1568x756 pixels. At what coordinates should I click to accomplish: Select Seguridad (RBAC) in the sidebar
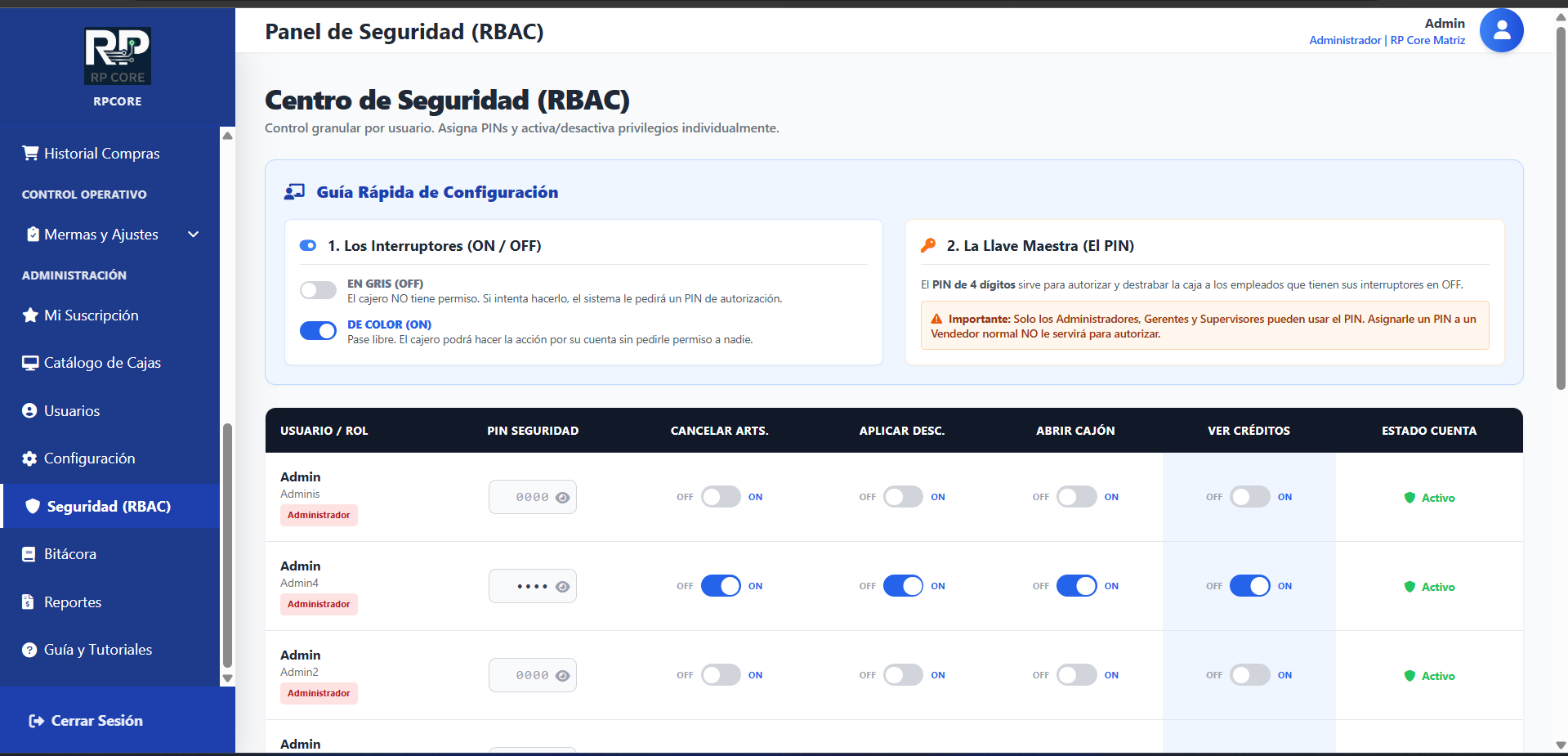[110, 506]
